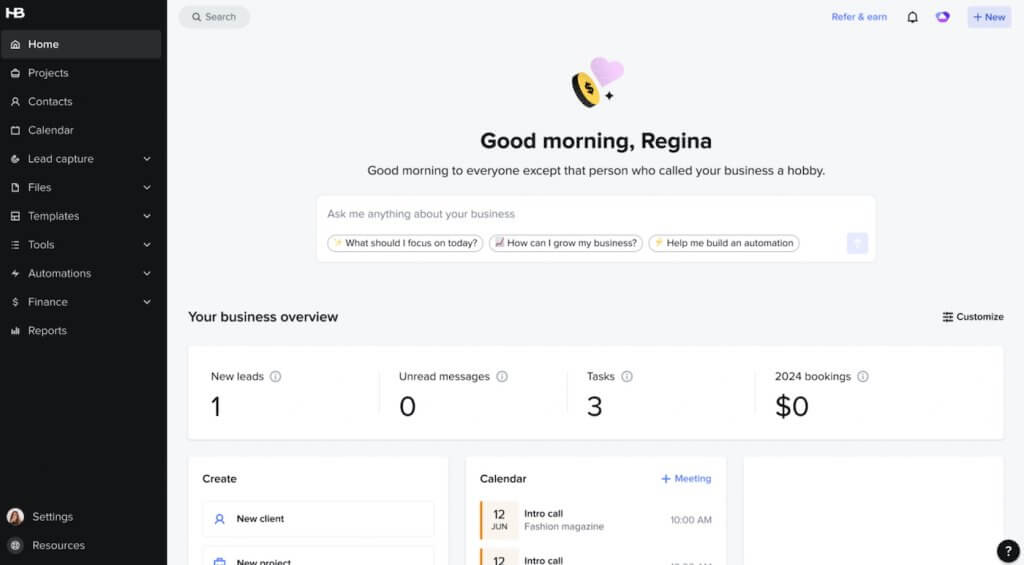Screen dimensions: 1024x565
Task: Click the search magnifier icon
Action: (196, 17)
